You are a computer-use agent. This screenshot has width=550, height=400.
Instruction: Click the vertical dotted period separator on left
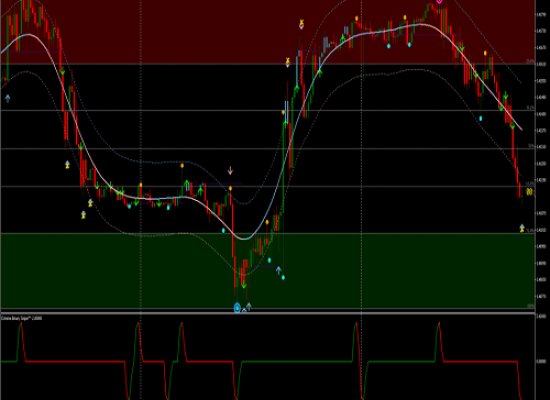[141, 200]
